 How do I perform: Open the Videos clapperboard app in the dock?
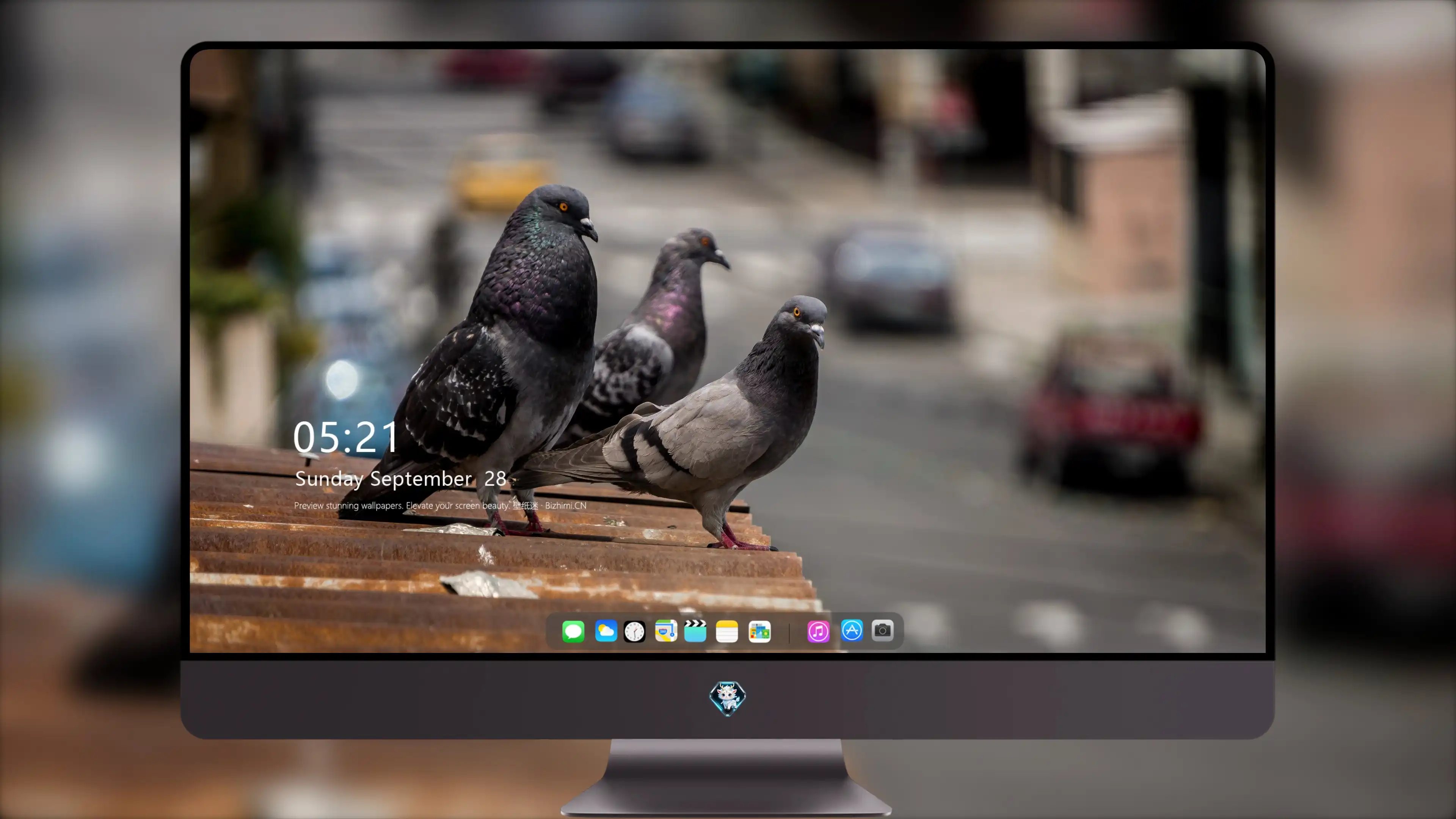pyautogui.click(x=695, y=631)
